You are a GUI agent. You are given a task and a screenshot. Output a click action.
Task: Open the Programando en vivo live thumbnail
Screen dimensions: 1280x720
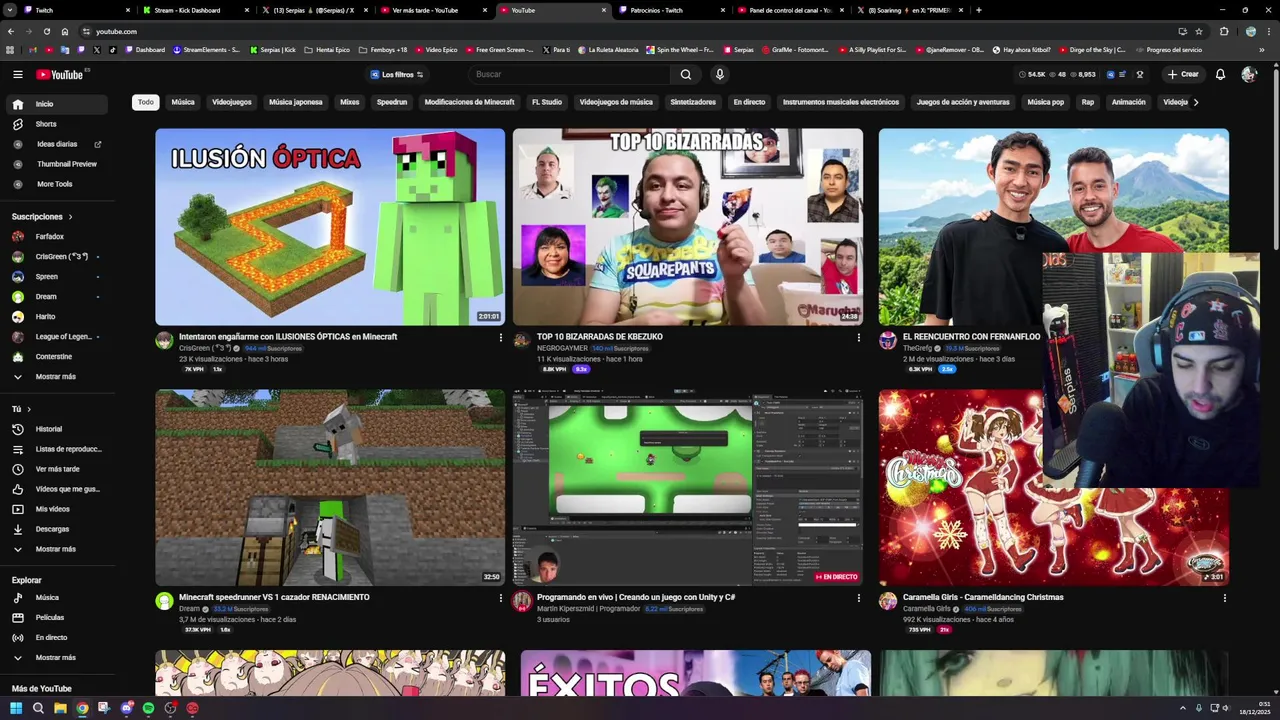(687, 487)
